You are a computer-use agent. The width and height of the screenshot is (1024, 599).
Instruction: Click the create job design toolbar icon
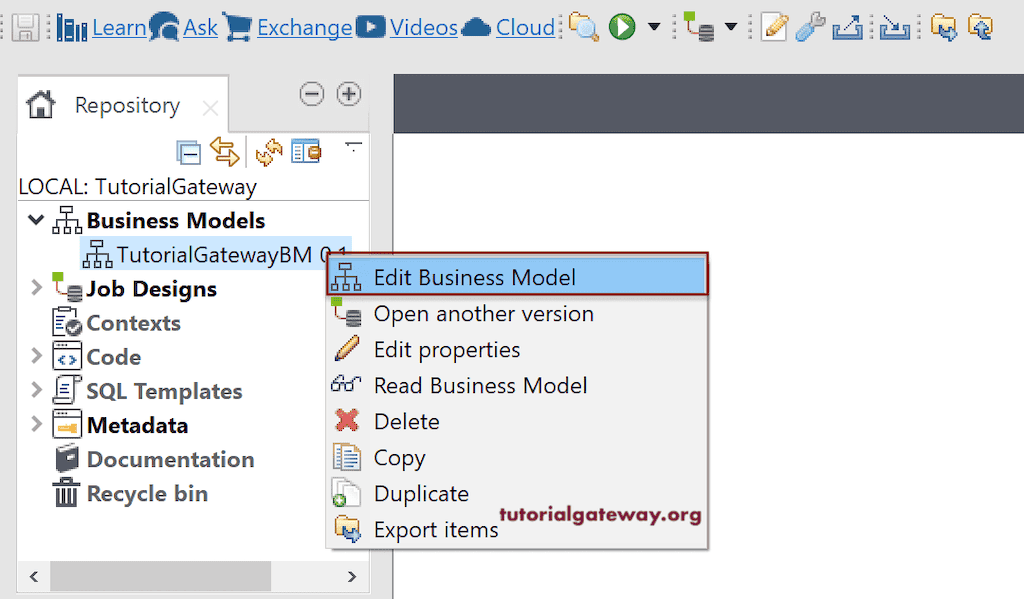point(698,27)
